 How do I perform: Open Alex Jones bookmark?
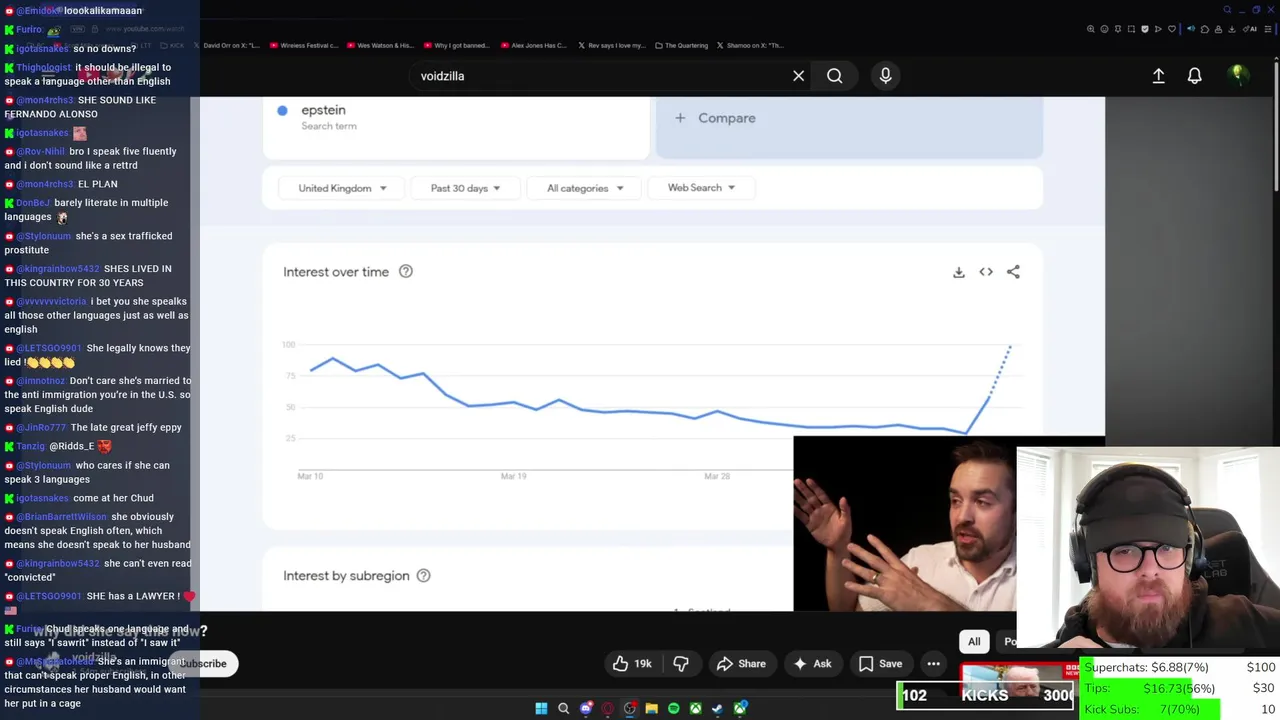534,45
